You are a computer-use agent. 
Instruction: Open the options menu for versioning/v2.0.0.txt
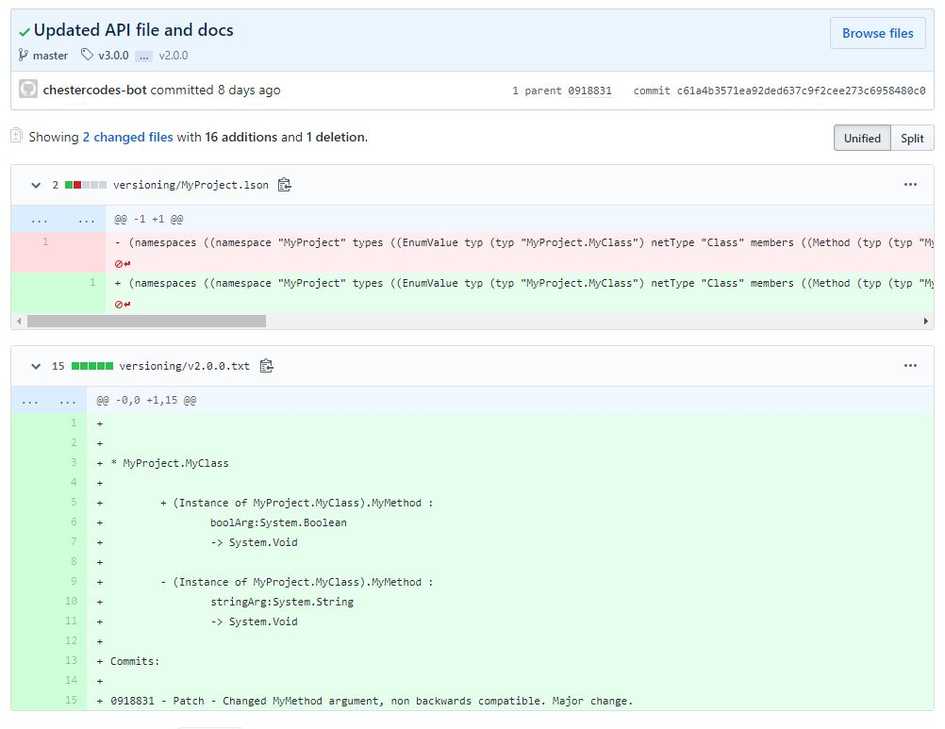click(x=911, y=365)
